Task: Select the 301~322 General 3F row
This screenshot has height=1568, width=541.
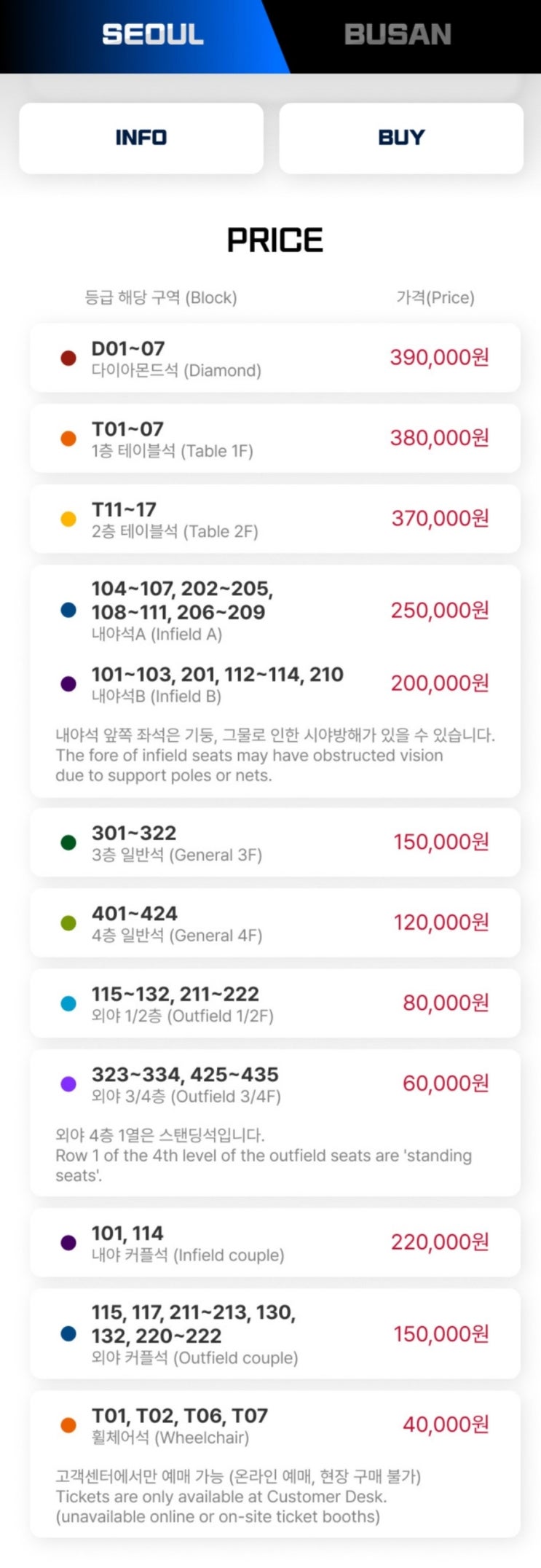Action: point(275,842)
